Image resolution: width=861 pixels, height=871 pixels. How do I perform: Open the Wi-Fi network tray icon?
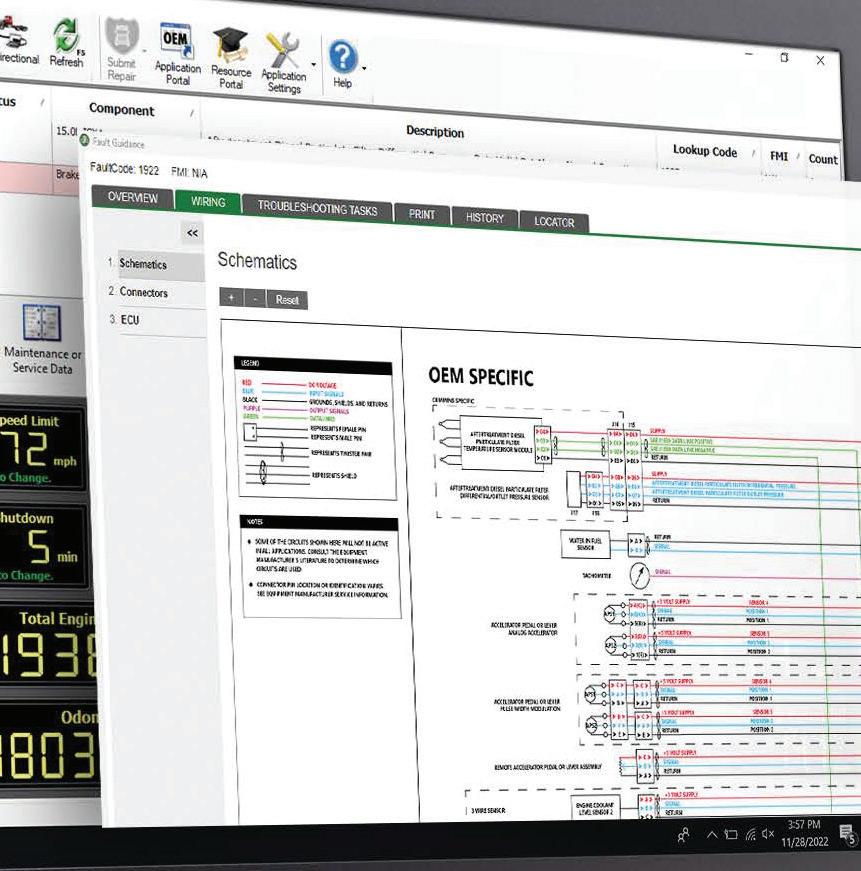[750, 834]
